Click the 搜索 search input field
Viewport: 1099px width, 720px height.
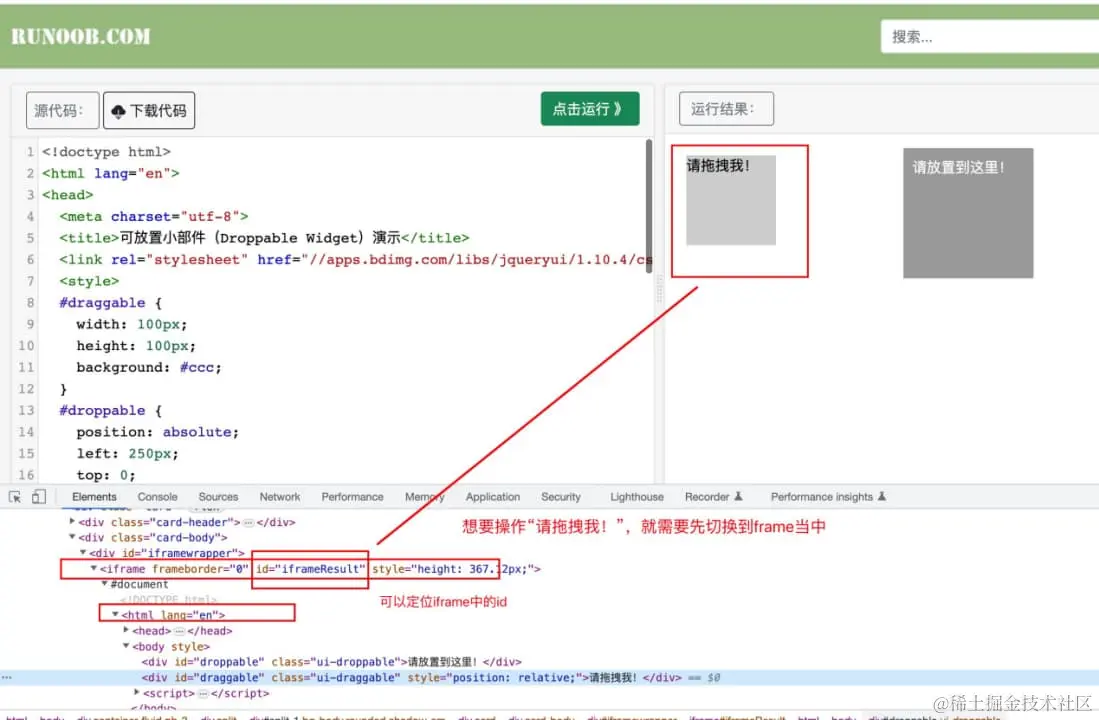(990, 36)
